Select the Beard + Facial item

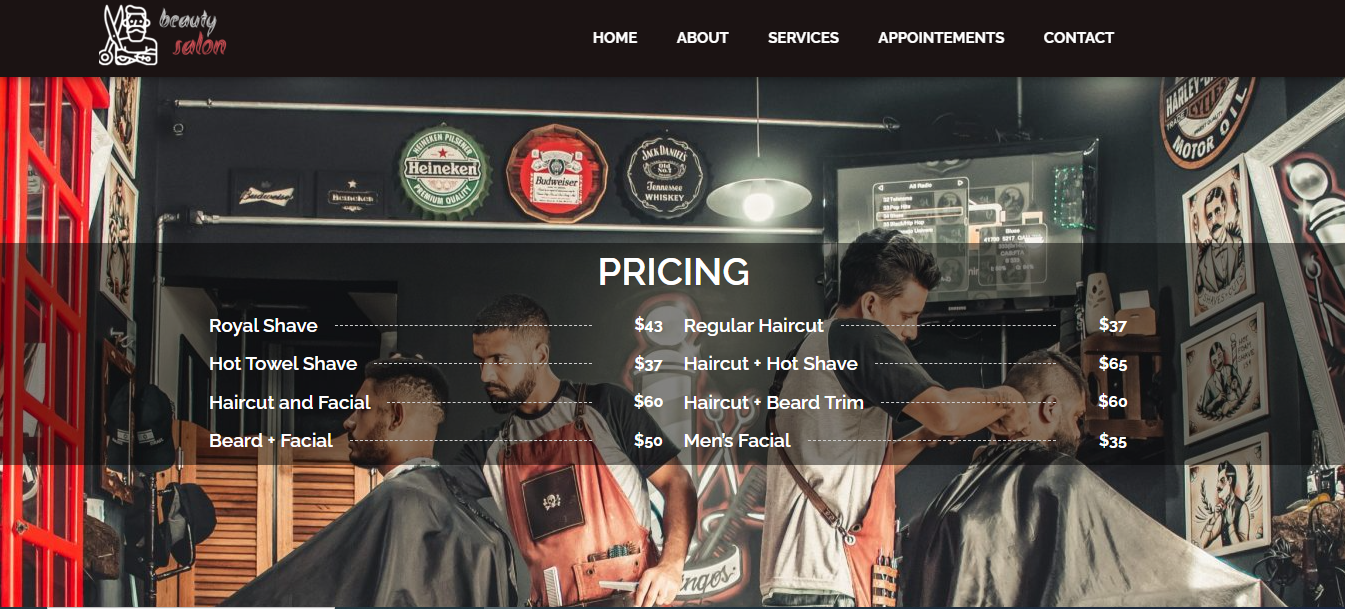(x=271, y=441)
